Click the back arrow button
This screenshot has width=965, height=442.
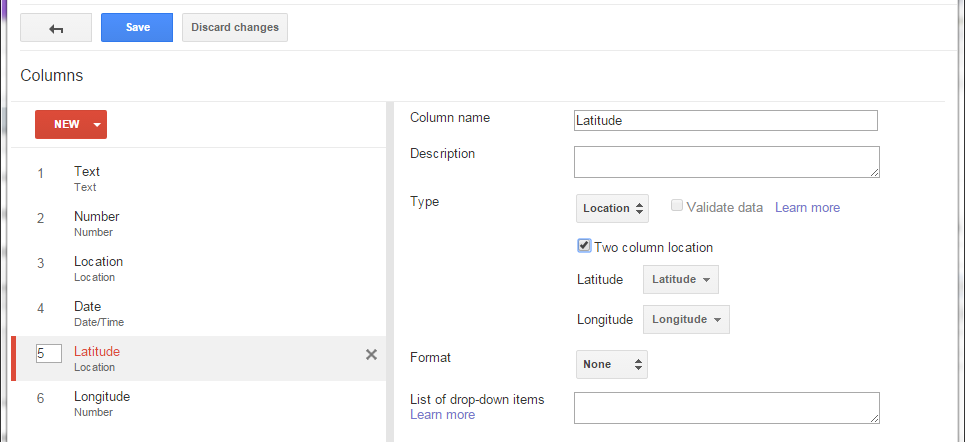point(56,28)
